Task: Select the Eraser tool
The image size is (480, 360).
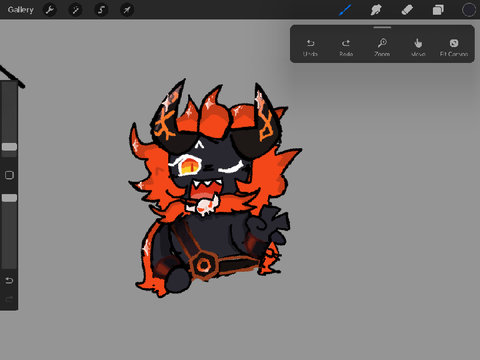Action: (407, 10)
